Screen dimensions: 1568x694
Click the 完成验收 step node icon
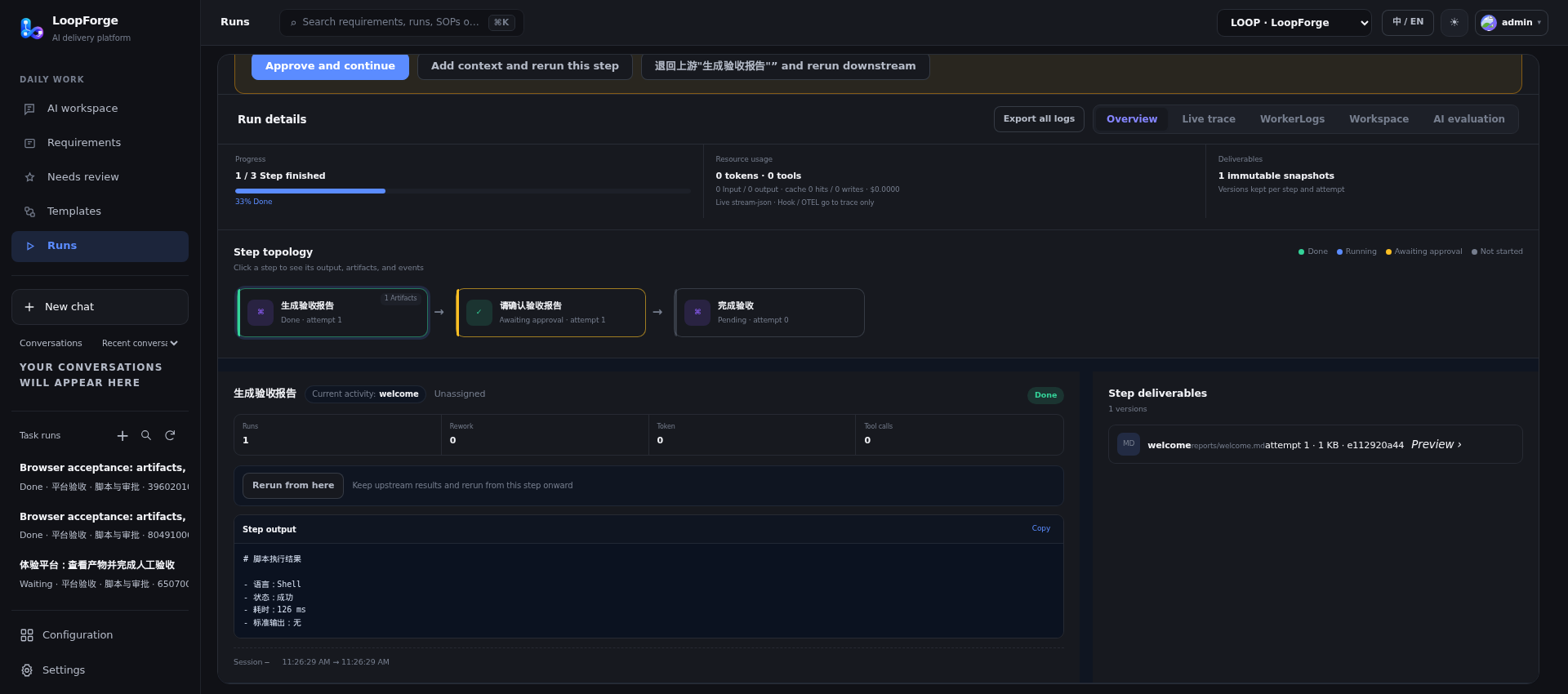(x=697, y=313)
